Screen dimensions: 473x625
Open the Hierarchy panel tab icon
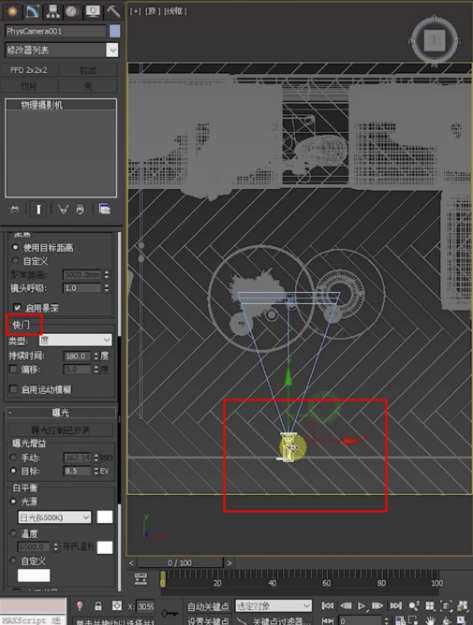tap(53, 11)
